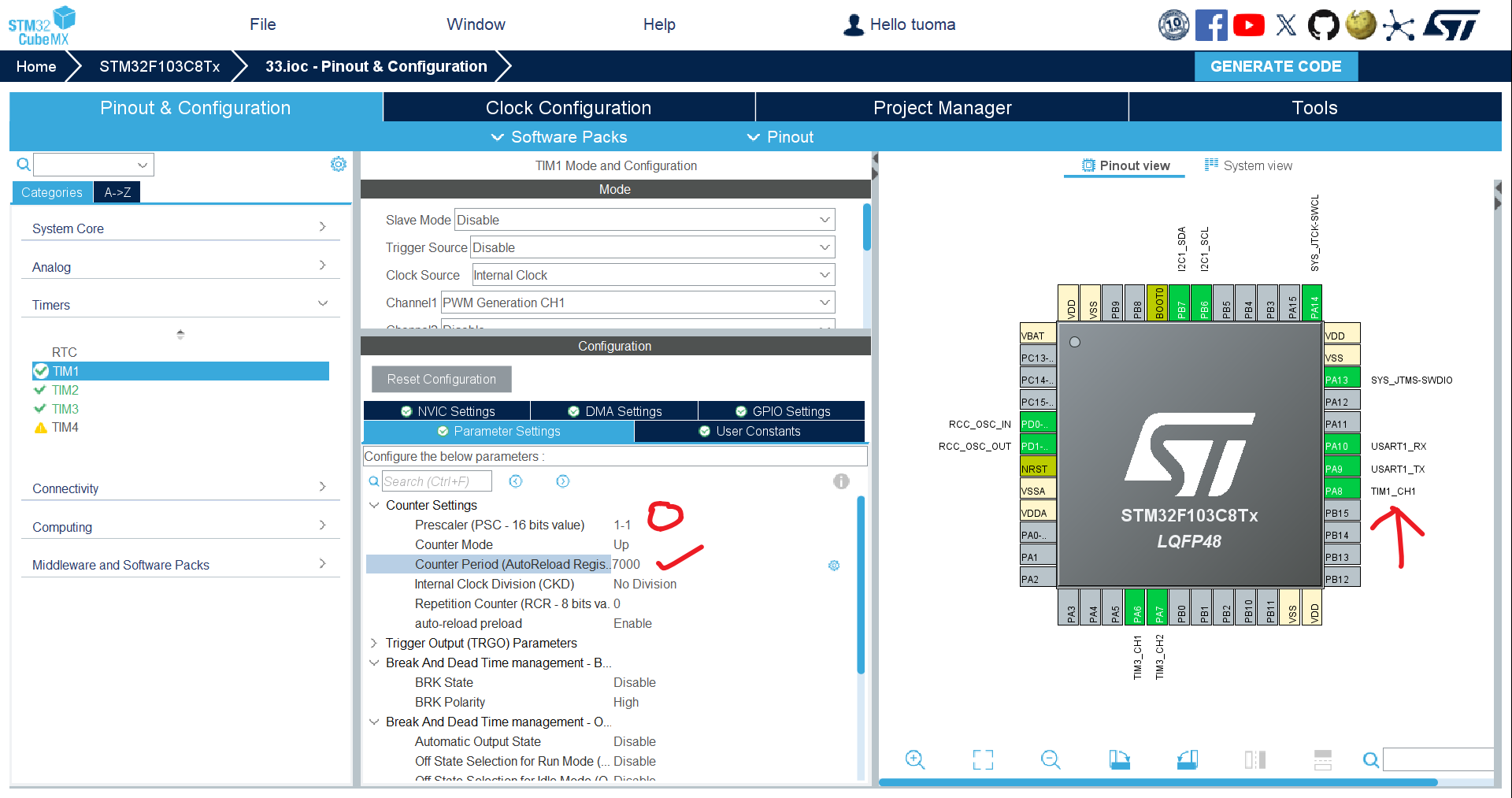Expand the Computing category
This screenshot has width=1512, height=798.
coord(180,526)
